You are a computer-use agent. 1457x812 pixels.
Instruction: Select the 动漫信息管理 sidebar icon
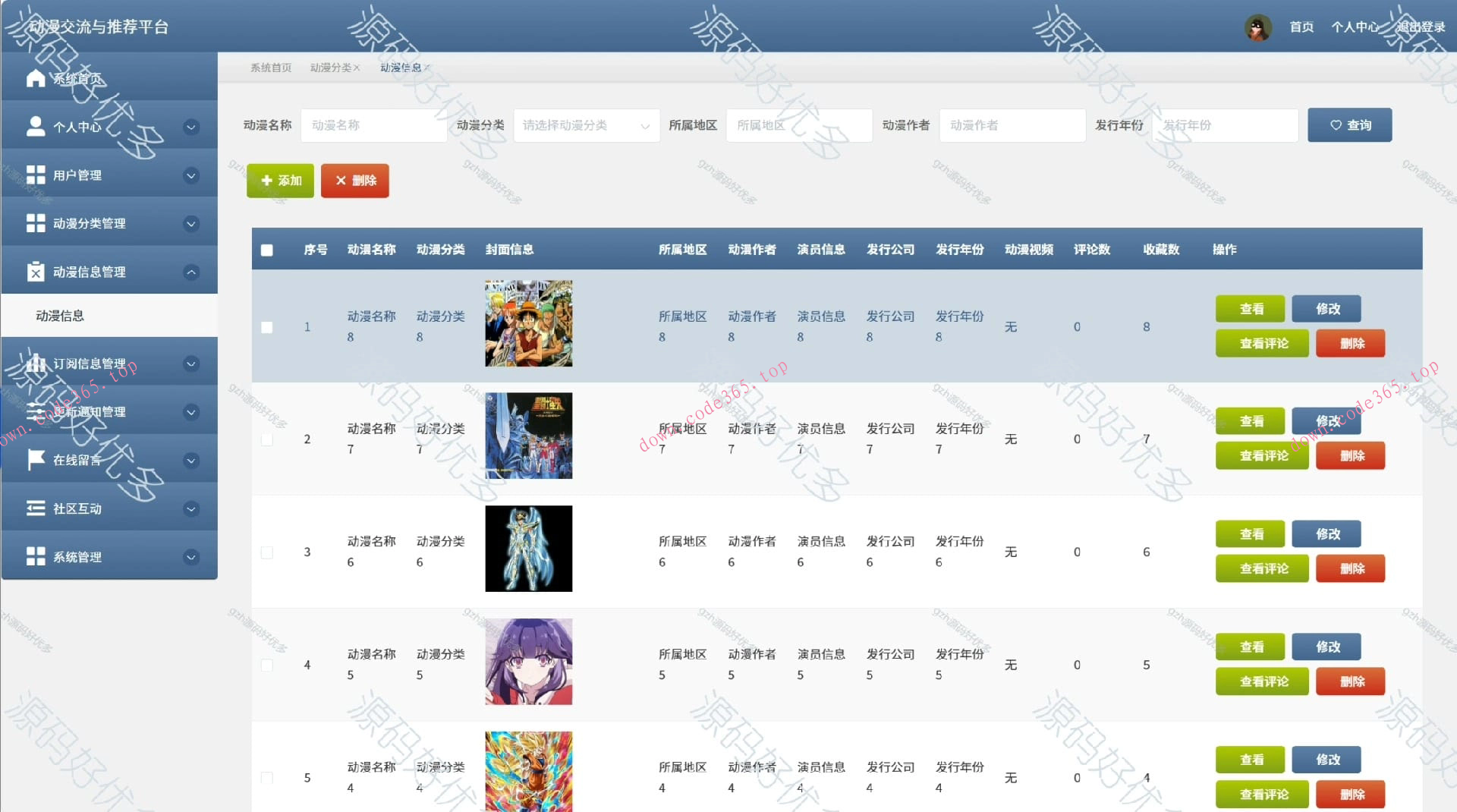coord(35,271)
